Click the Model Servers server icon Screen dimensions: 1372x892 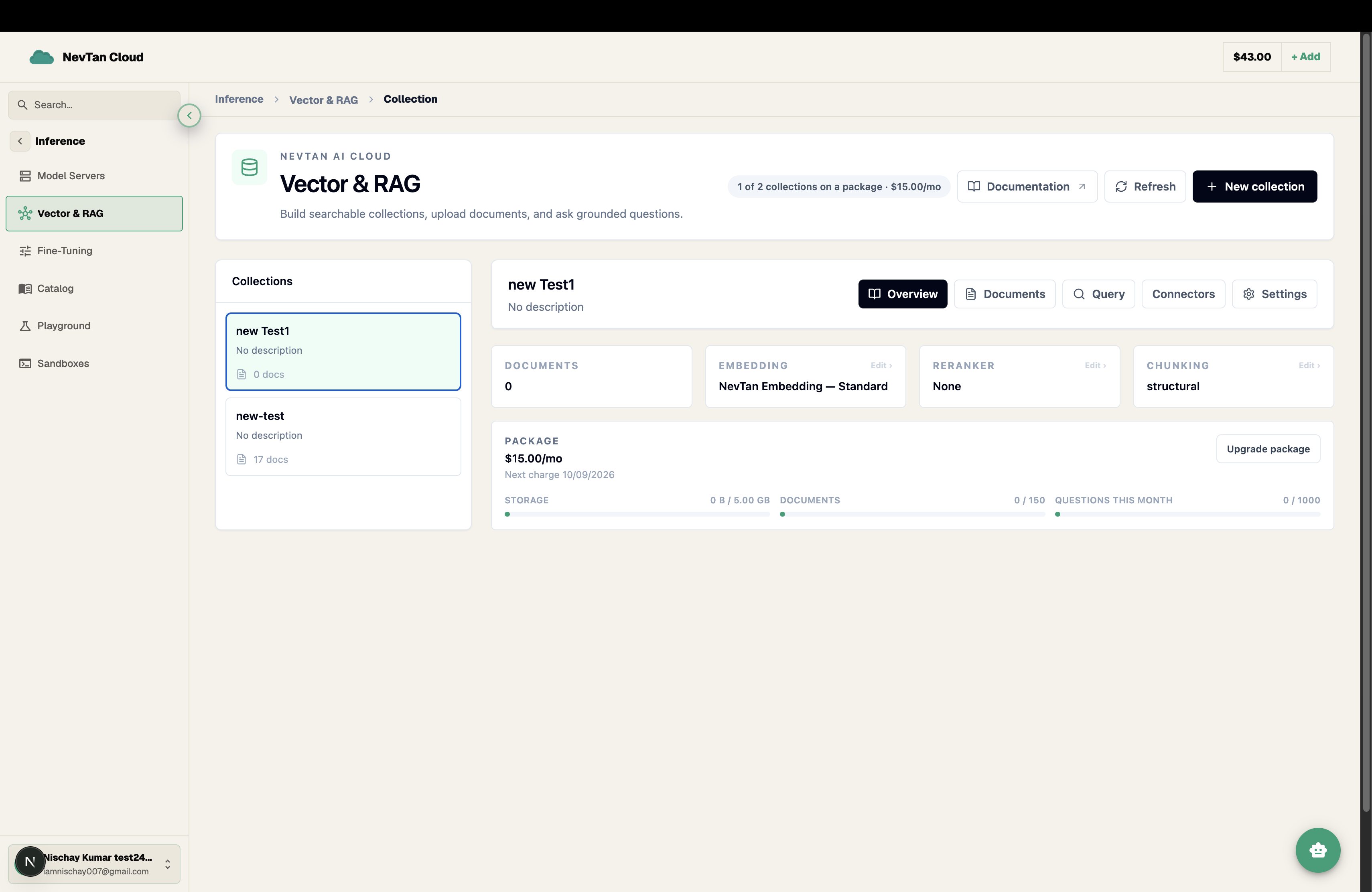25,176
